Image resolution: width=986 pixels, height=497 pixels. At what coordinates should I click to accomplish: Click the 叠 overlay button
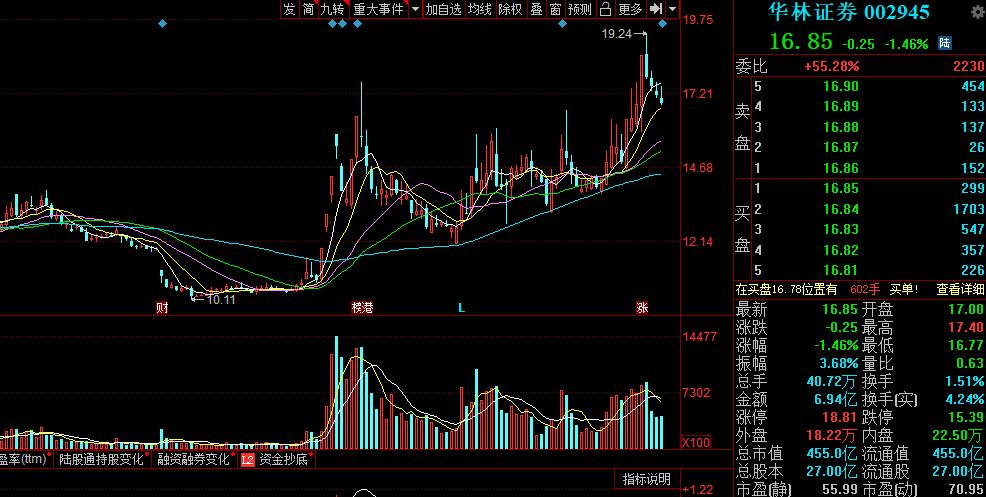pos(536,9)
